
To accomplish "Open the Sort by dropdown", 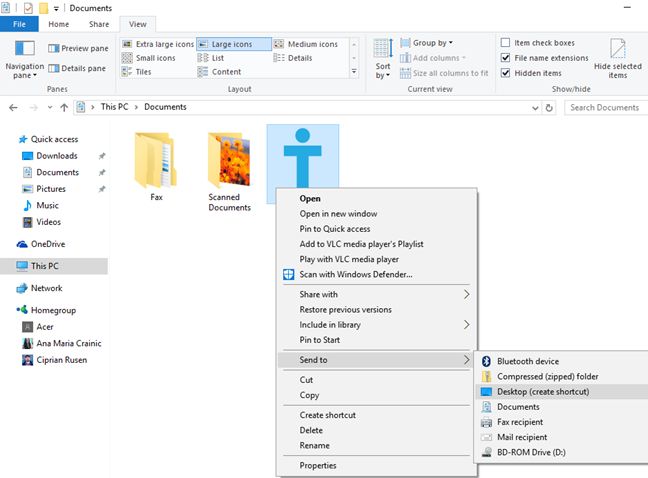I will tap(383, 58).
